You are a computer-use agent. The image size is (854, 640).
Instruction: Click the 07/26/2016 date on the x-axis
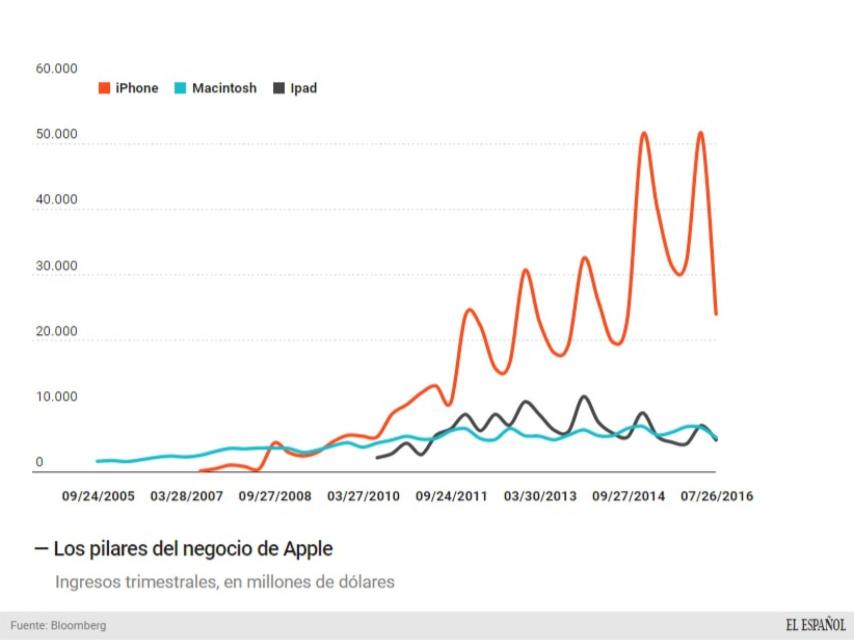point(715,495)
